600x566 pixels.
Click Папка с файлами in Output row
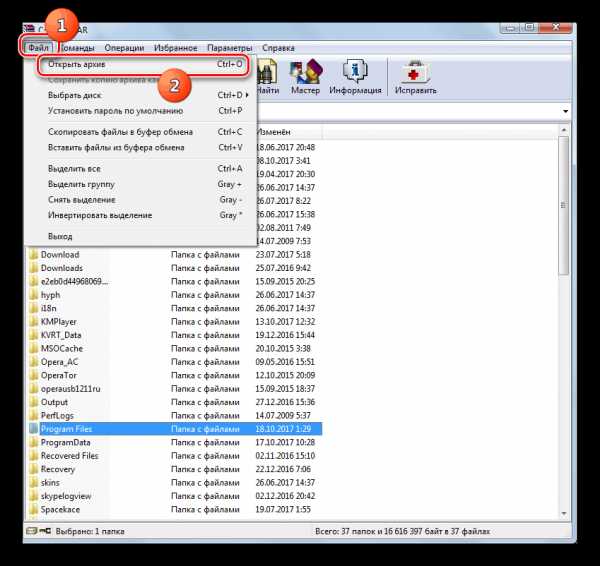(x=205, y=402)
